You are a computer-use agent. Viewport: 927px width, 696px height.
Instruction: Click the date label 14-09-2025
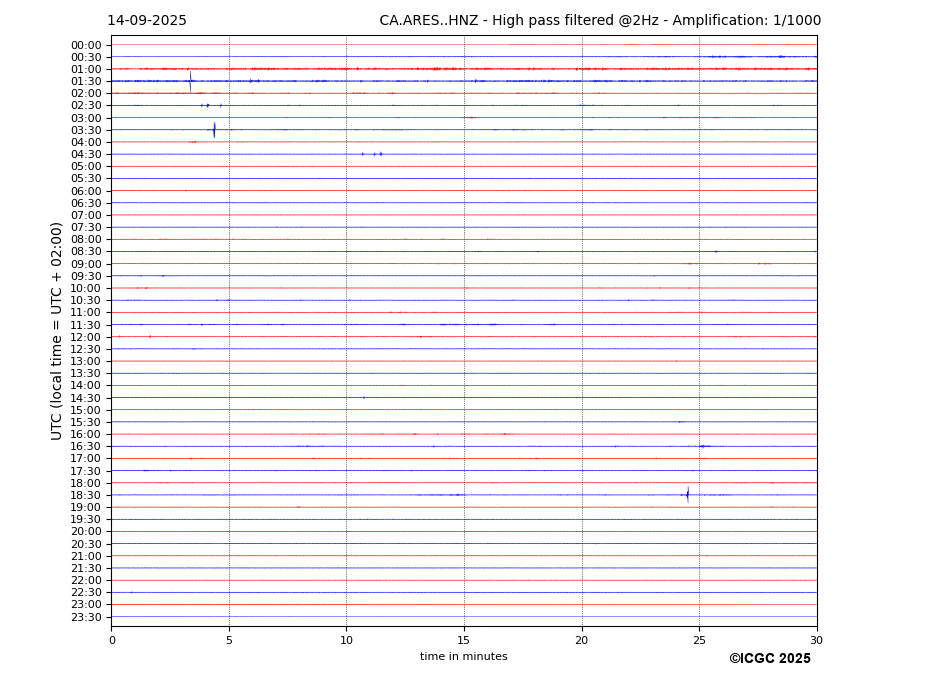tap(147, 21)
